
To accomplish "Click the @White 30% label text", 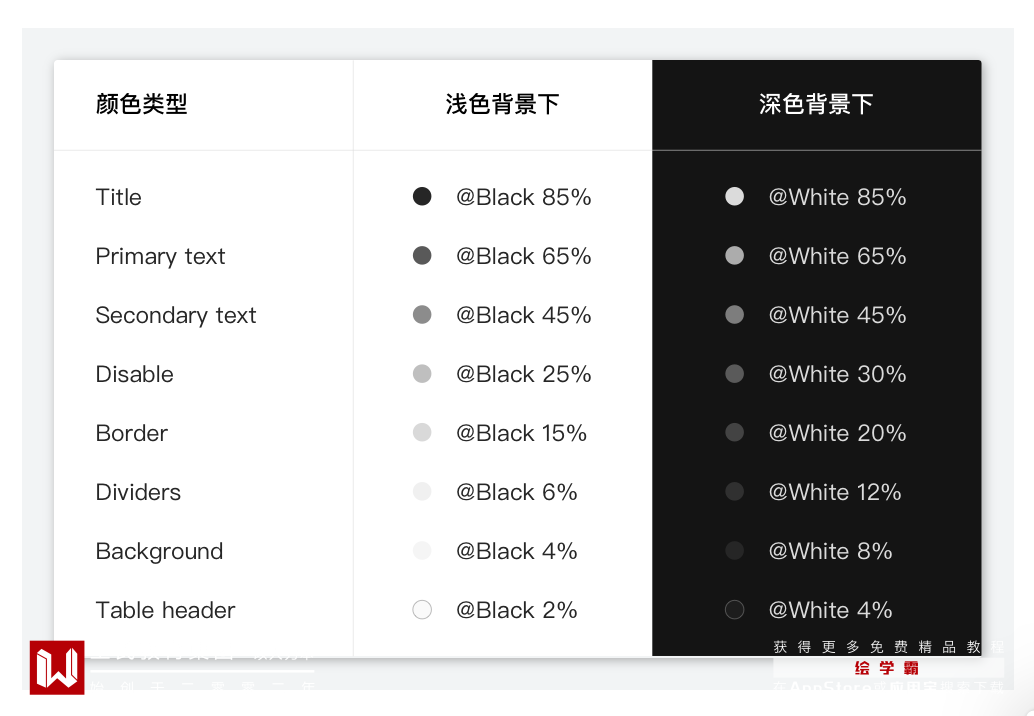I will tap(838, 374).
